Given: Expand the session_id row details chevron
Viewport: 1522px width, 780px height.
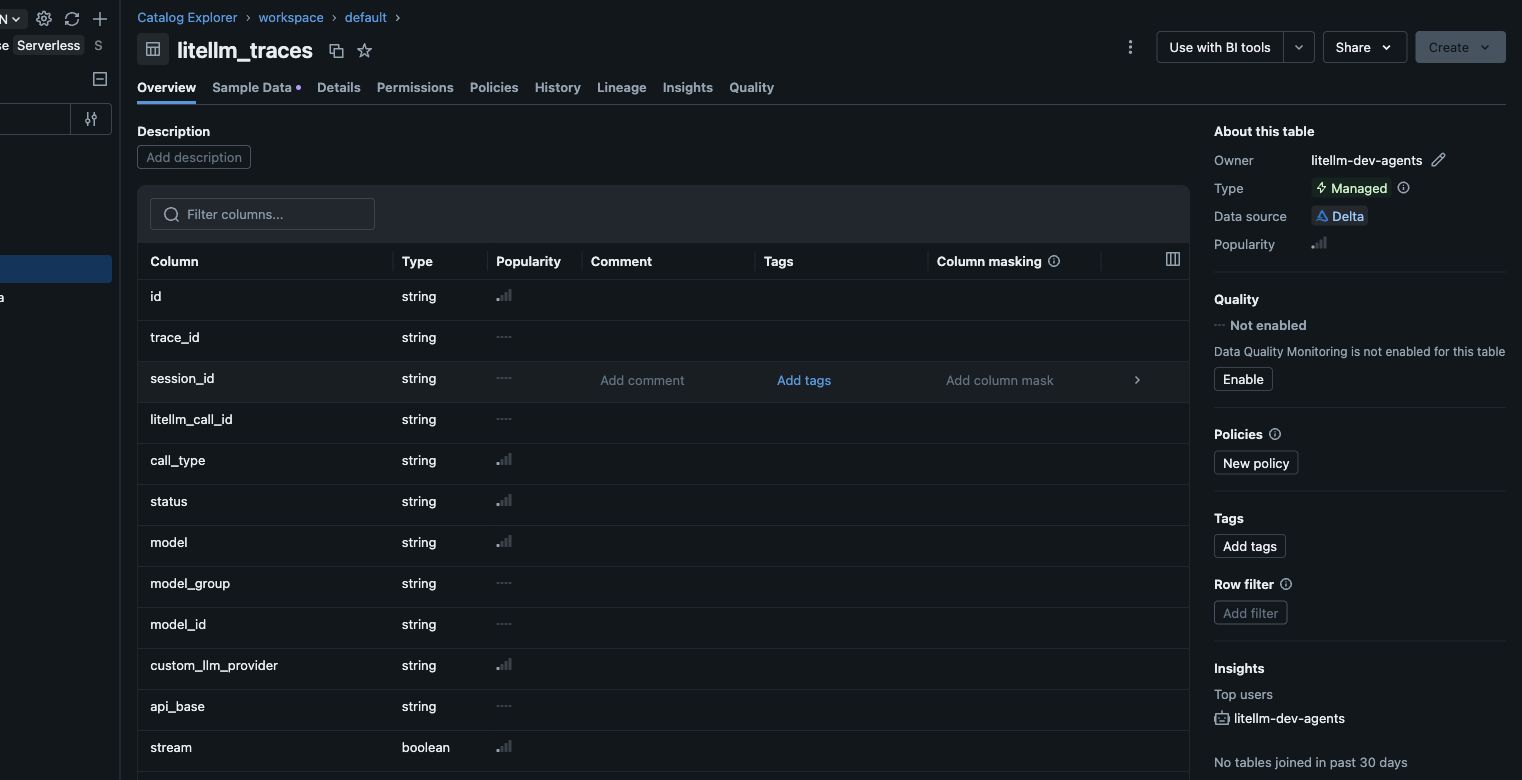Looking at the screenshot, I should tap(1137, 380).
